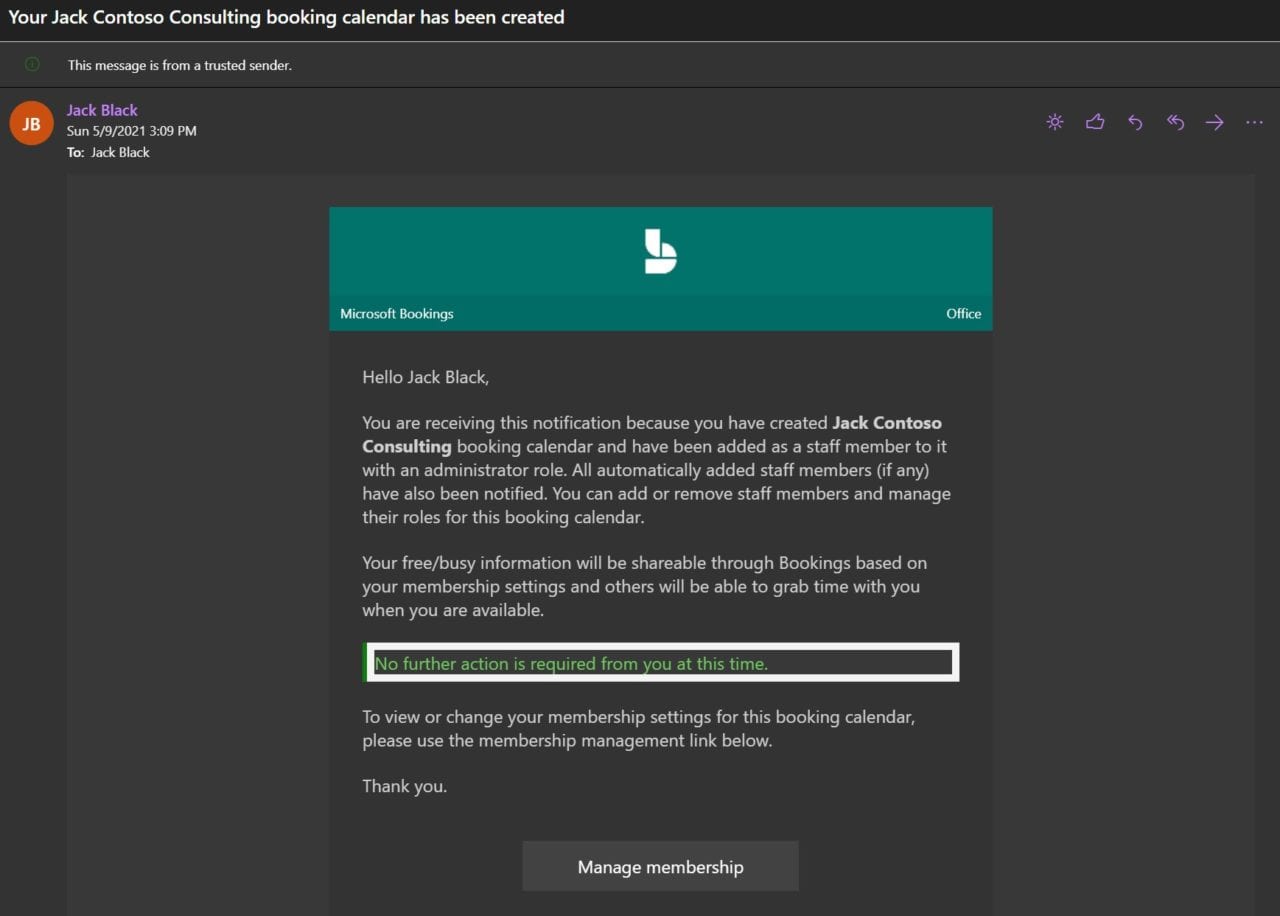Like this email with thumbs up icon
The width and height of the screenshot is (1280, 916).
1095,122
